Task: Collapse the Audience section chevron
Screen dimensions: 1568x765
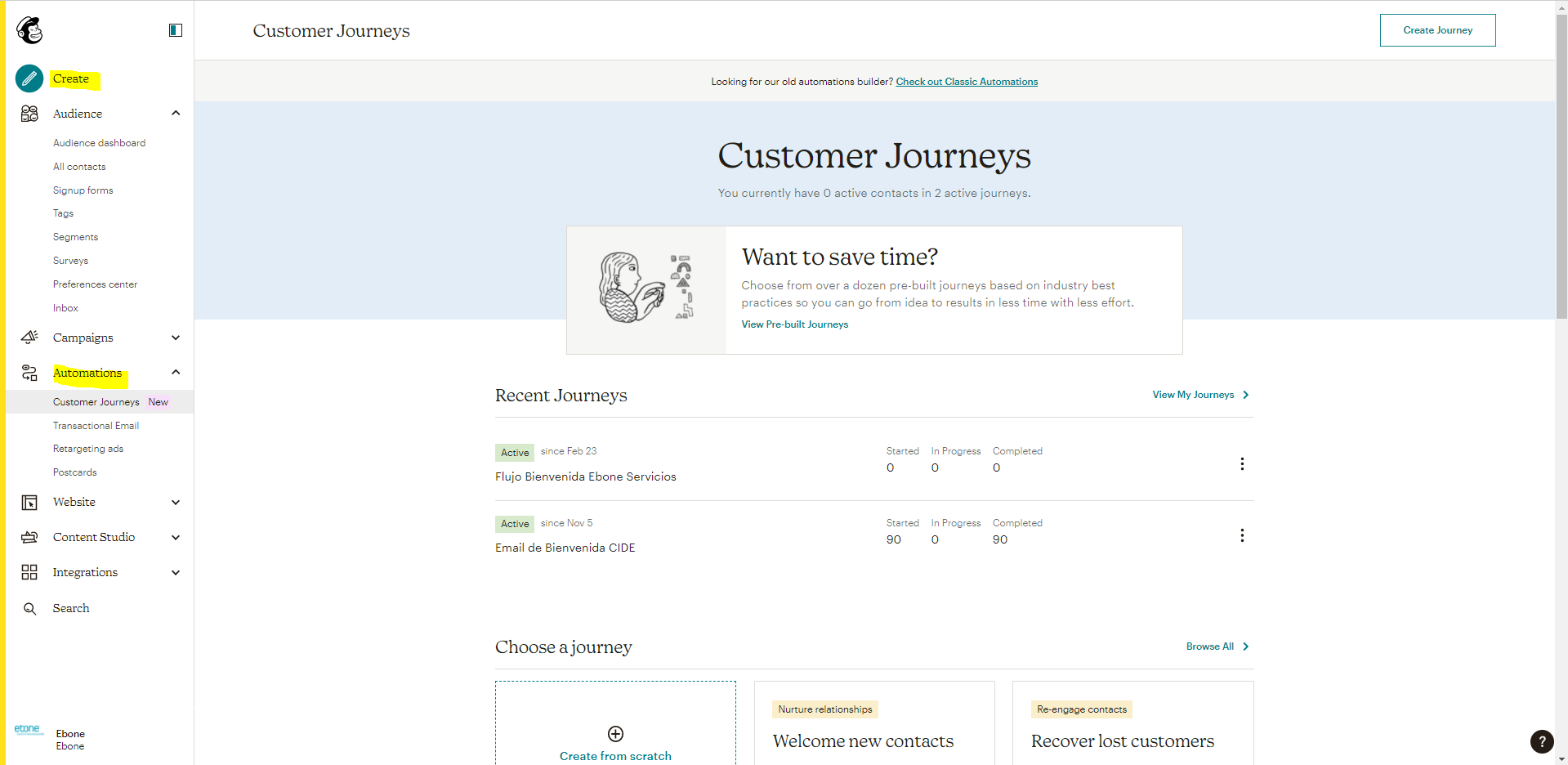Action: coord(175,113)
